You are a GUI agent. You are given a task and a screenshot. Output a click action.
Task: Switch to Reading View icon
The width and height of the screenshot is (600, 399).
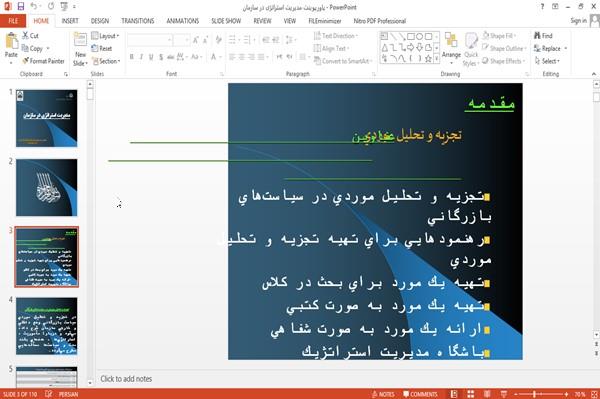[487, 394]
